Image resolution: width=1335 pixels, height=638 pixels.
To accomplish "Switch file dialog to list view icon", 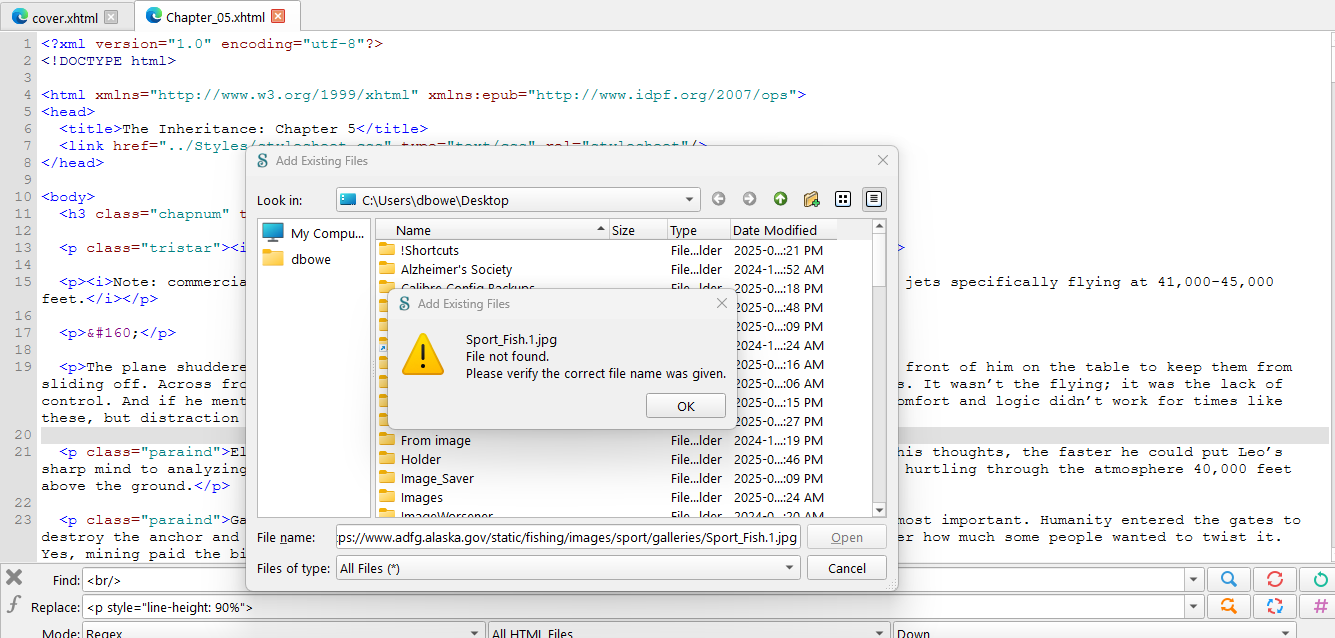I will click(x=843, y=199).
